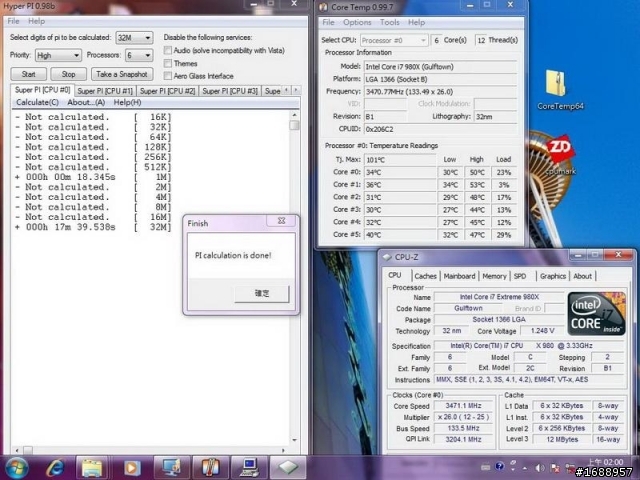Open Core Temp File menu

329,22
